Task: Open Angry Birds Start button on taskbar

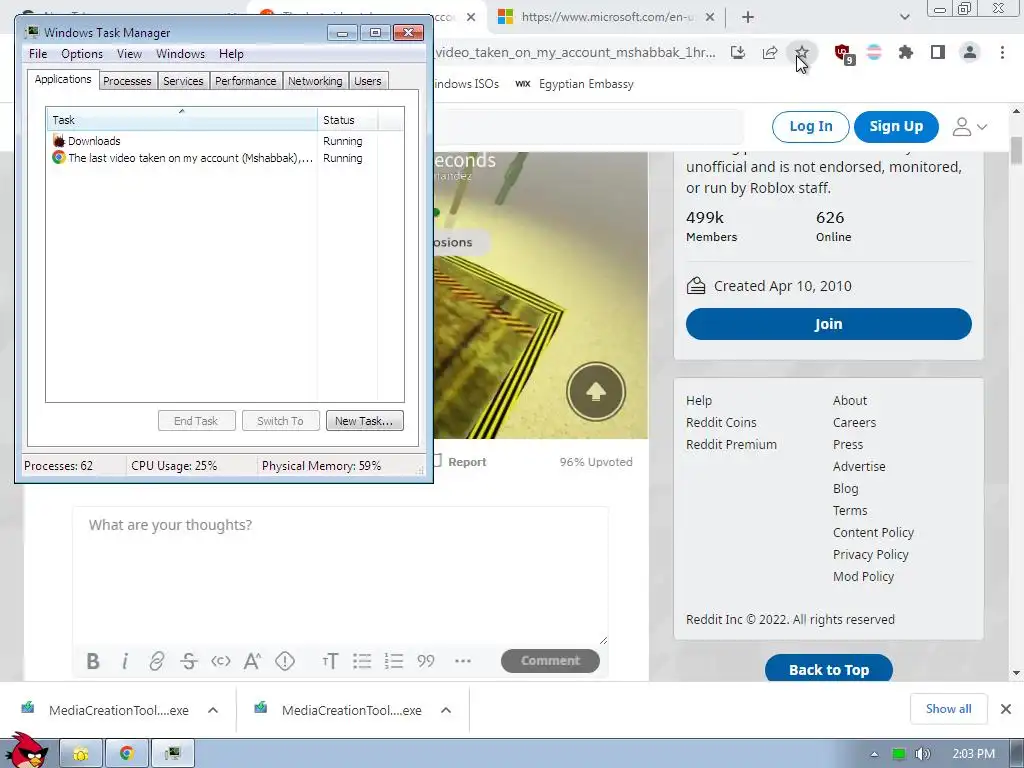Action: [x=27, y=751]
